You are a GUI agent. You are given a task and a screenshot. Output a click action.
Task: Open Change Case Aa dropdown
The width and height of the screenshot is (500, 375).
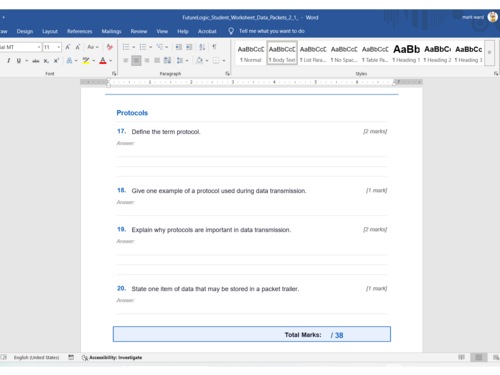point(93,47)
